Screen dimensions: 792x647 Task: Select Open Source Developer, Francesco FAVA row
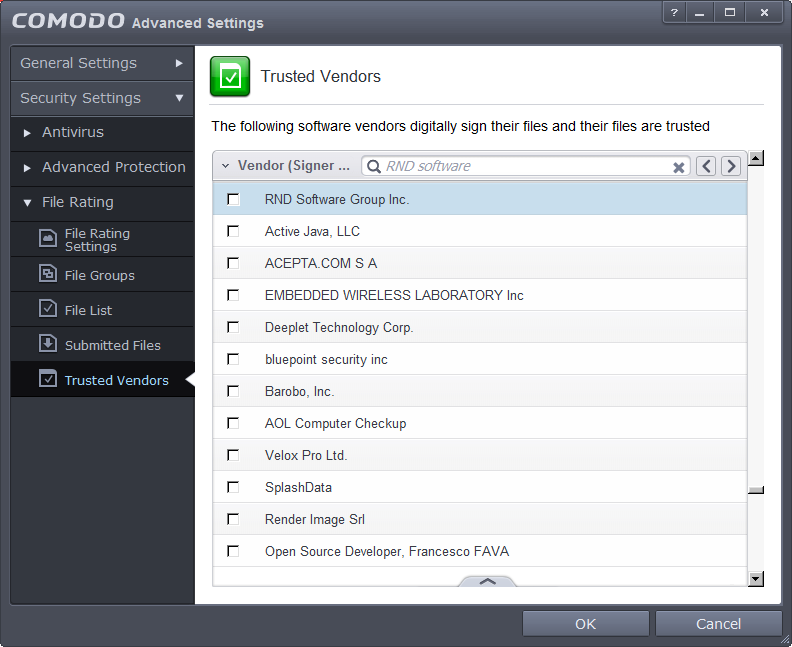[x=480, y=551]
